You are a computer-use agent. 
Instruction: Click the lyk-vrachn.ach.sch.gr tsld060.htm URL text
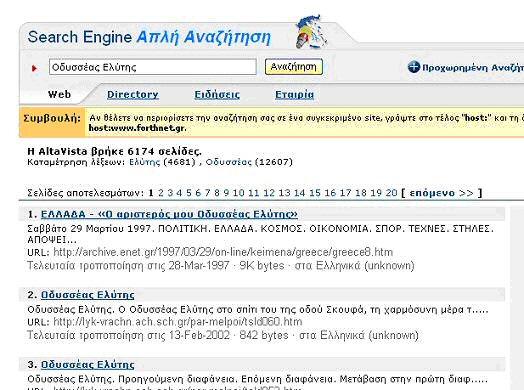177,322
